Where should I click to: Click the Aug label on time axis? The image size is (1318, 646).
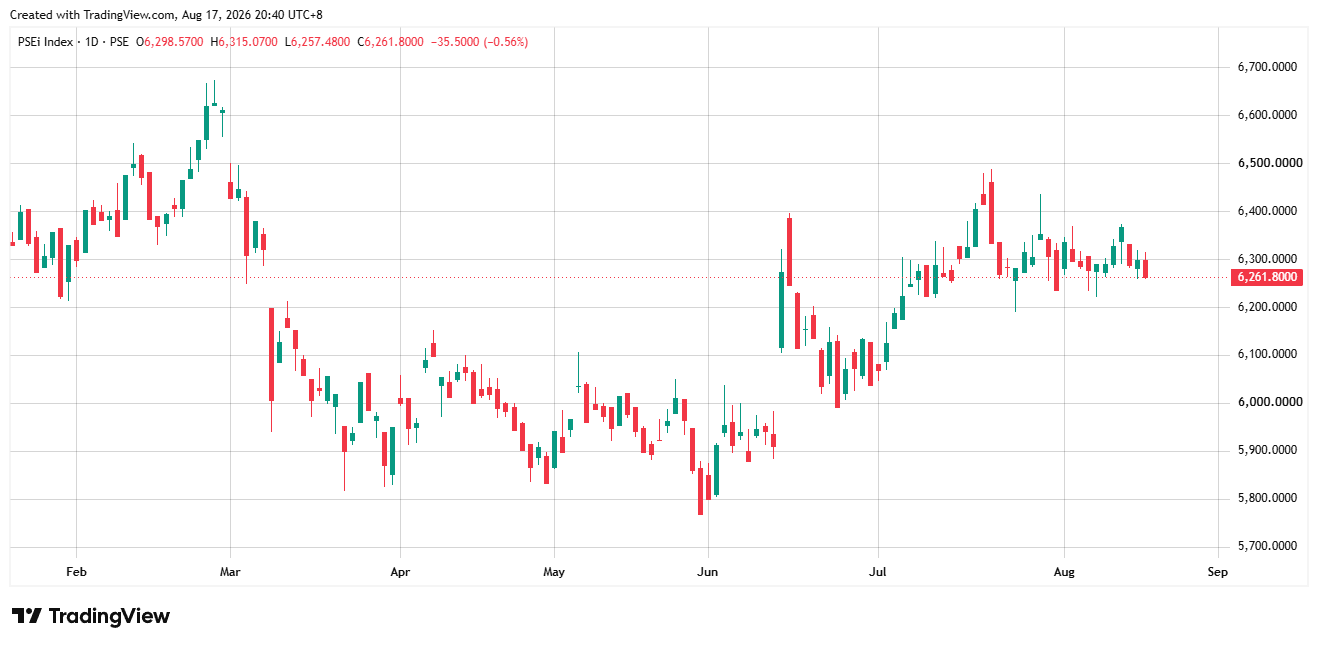point(1065,573)
